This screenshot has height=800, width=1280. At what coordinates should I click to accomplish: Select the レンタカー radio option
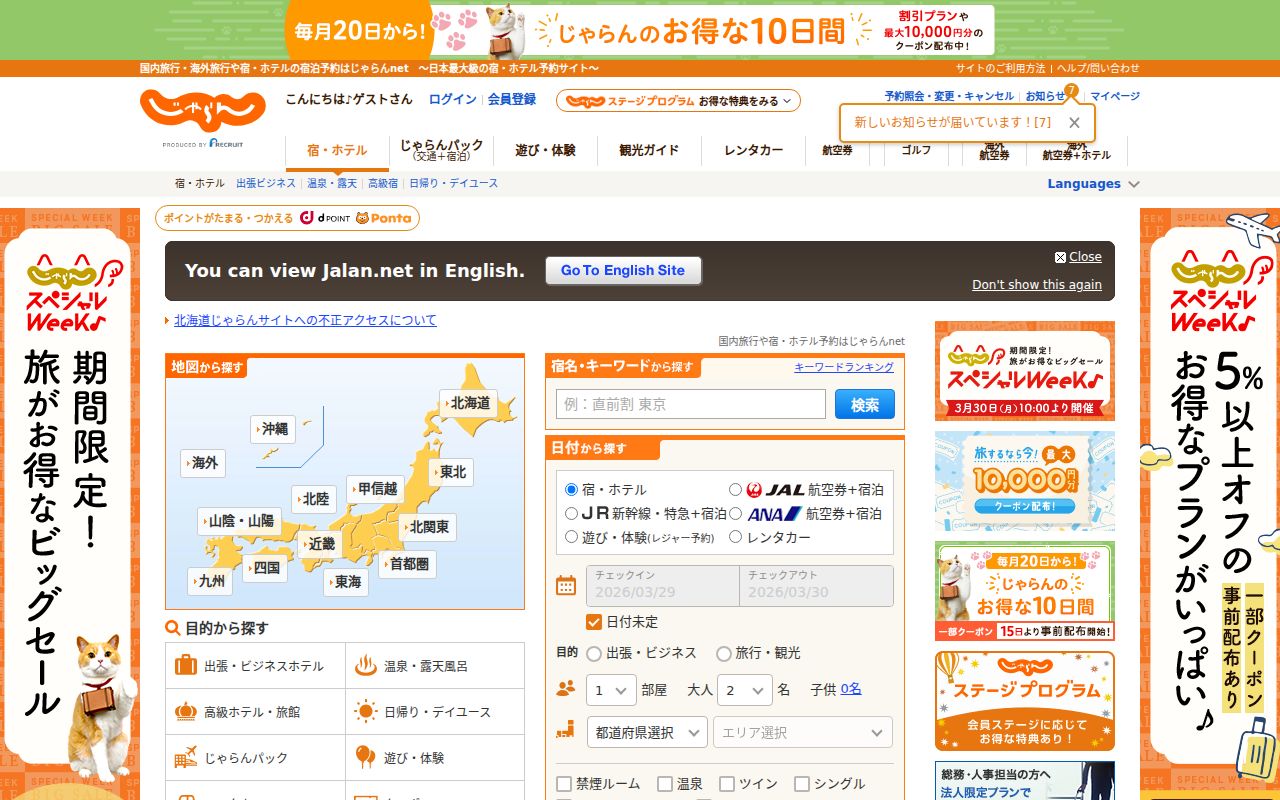tap(736, 537)
